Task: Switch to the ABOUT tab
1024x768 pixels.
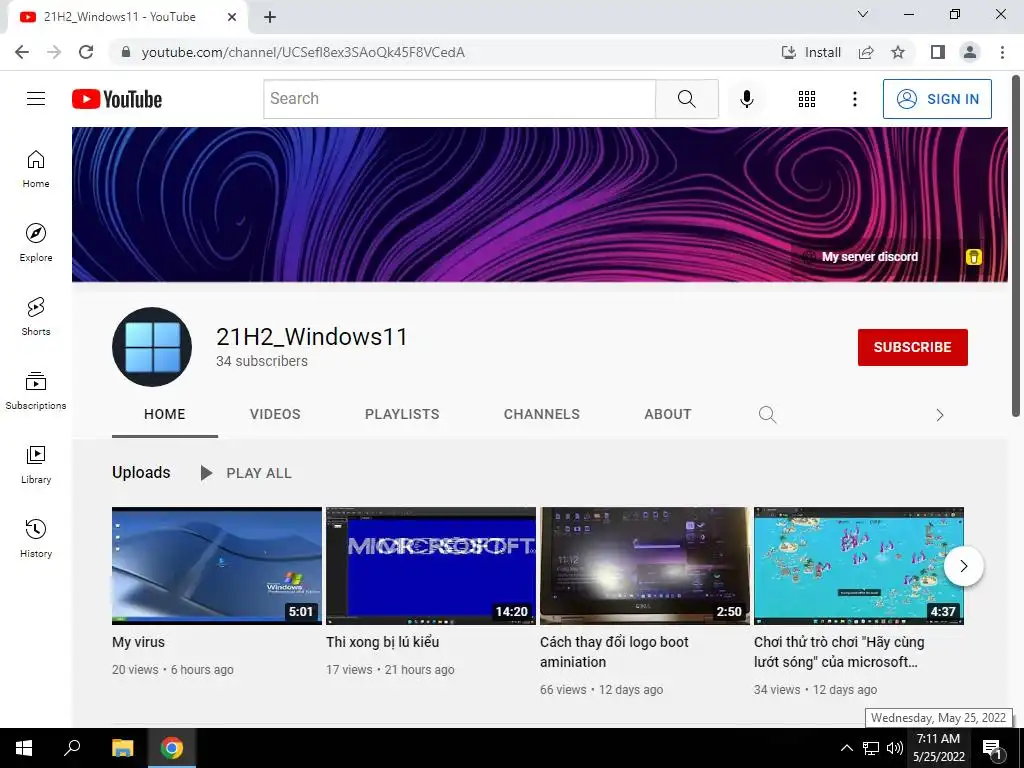Action: click(667, 414)
